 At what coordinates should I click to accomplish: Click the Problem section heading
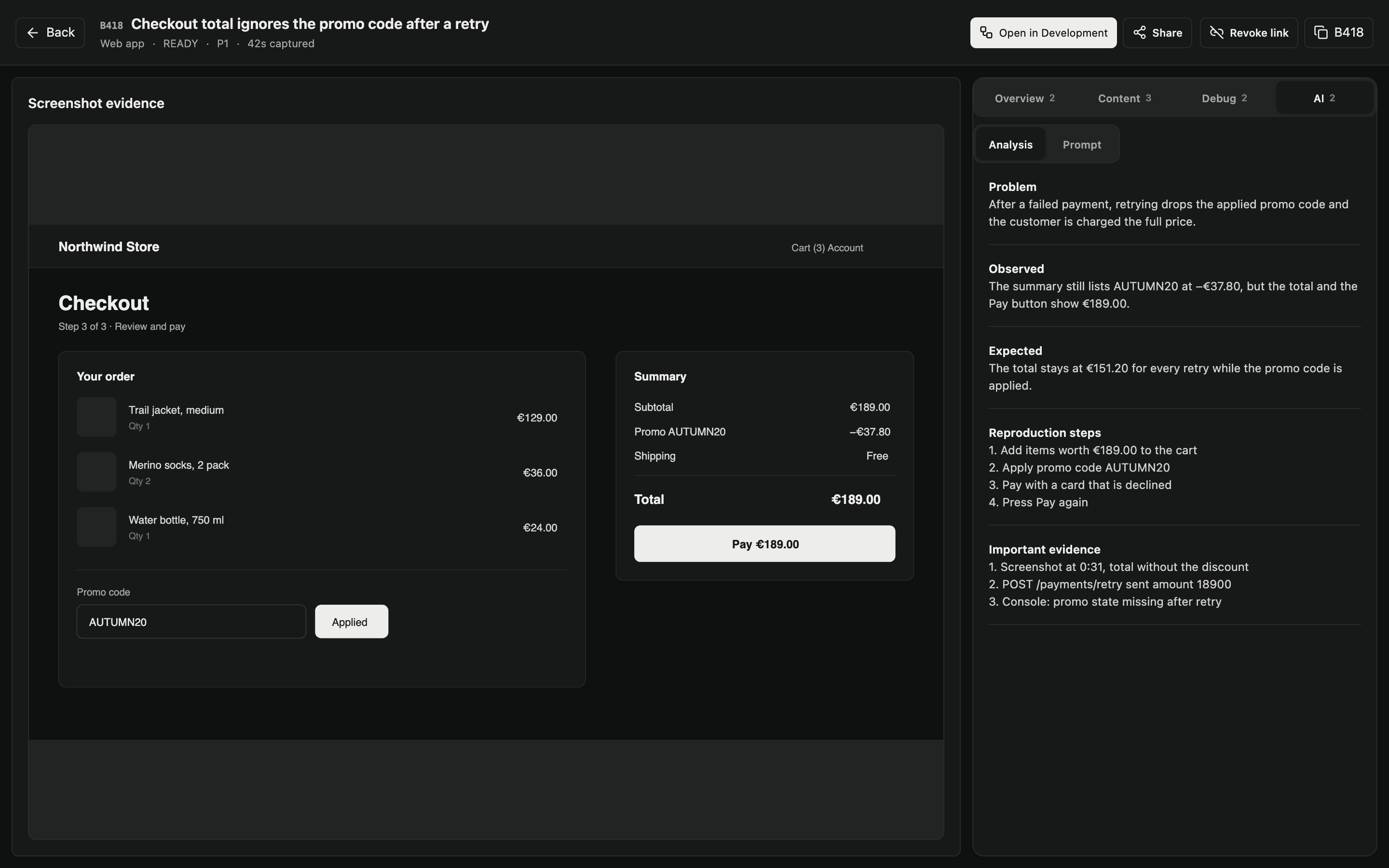point(1012,187)
